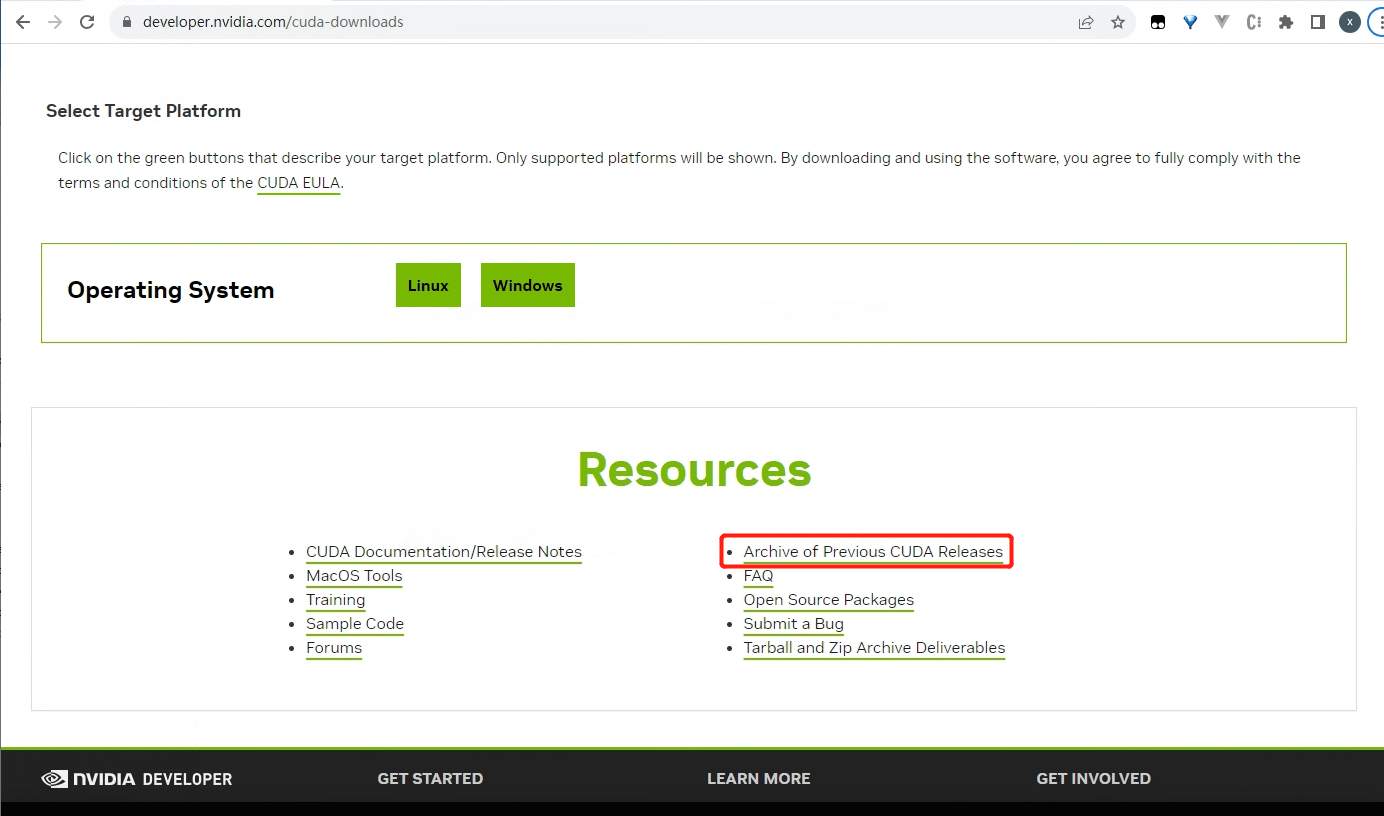
Task: Open the Vue devtools extension icon
Action: coord(1222,22)
